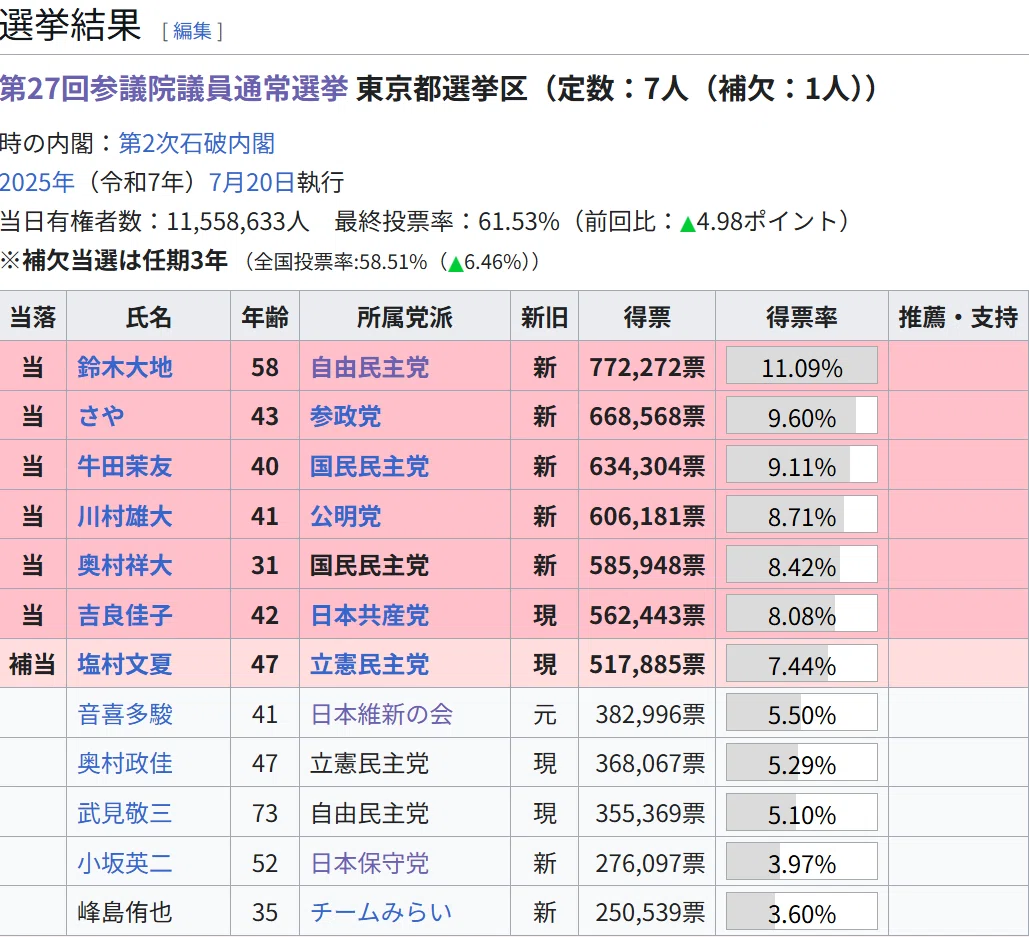
Task: Select the 517,885票 vote count cell
Action: coord(647,664)
